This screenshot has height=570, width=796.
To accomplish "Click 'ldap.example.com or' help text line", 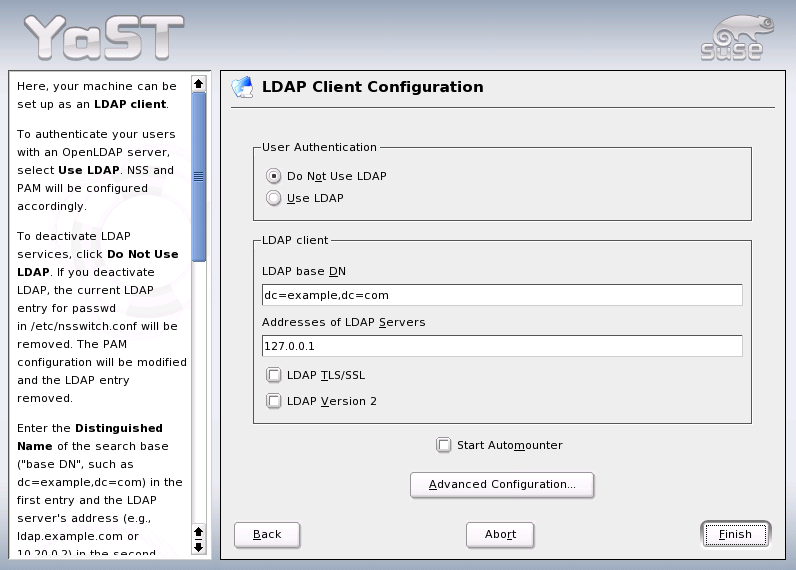I will pyautogui.click(x=78, y=537).
